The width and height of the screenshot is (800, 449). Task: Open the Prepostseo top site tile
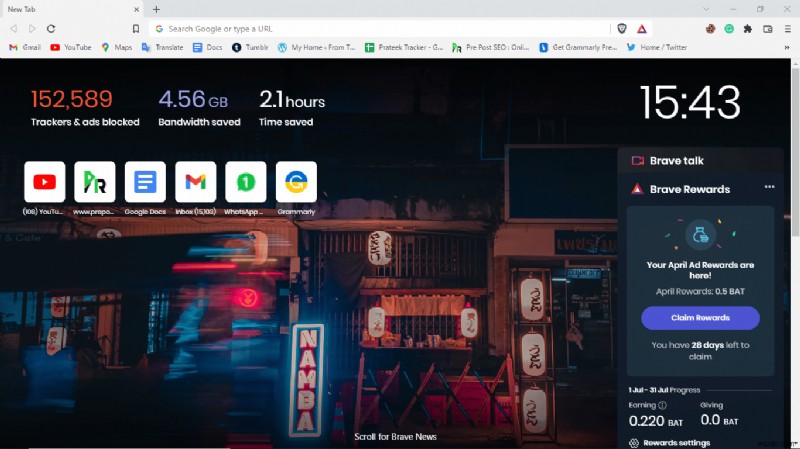(x=94, y=182)
